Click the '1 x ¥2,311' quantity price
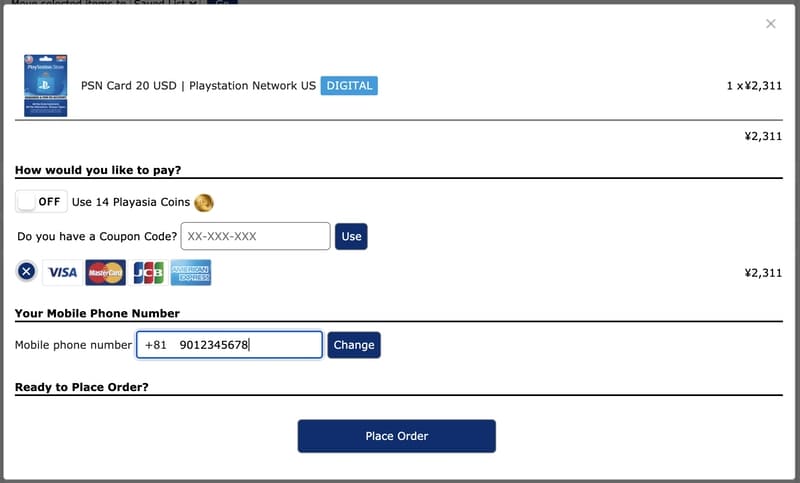Viewport: 800px width, 483px height. (x=753, y=86)
